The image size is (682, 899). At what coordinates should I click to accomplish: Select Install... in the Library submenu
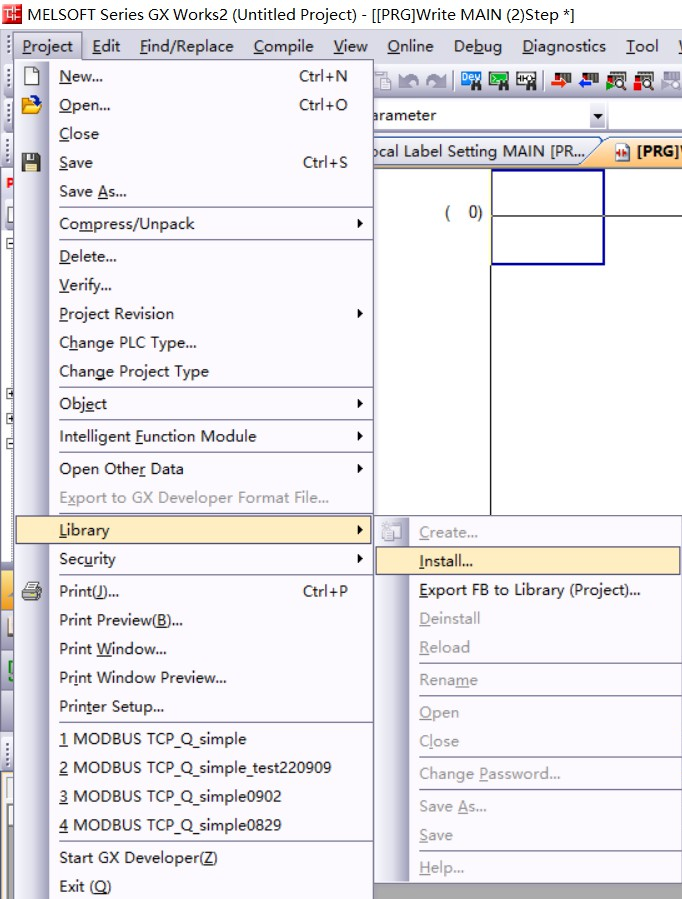click(x=527, y=561)
